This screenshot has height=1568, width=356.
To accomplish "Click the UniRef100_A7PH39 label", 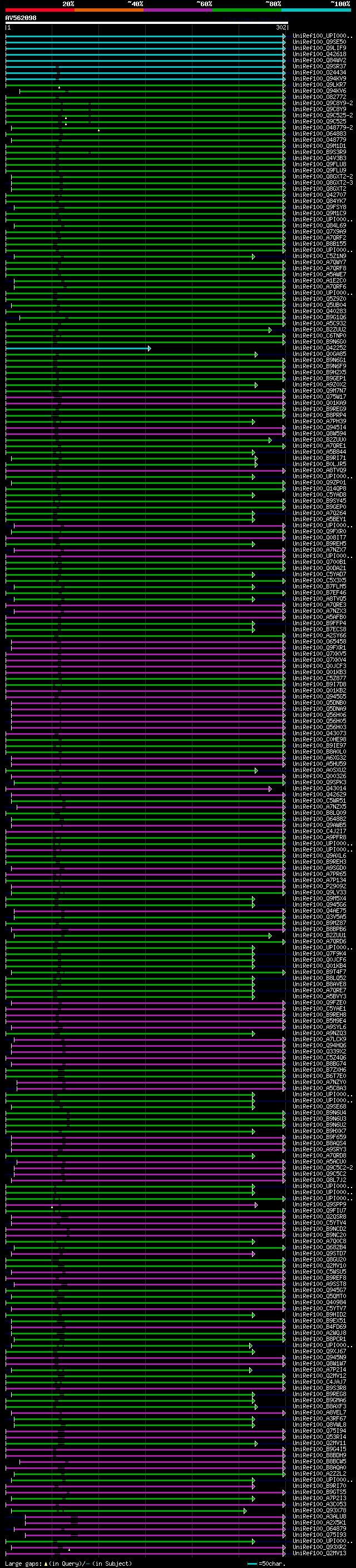I will [319, 421].
